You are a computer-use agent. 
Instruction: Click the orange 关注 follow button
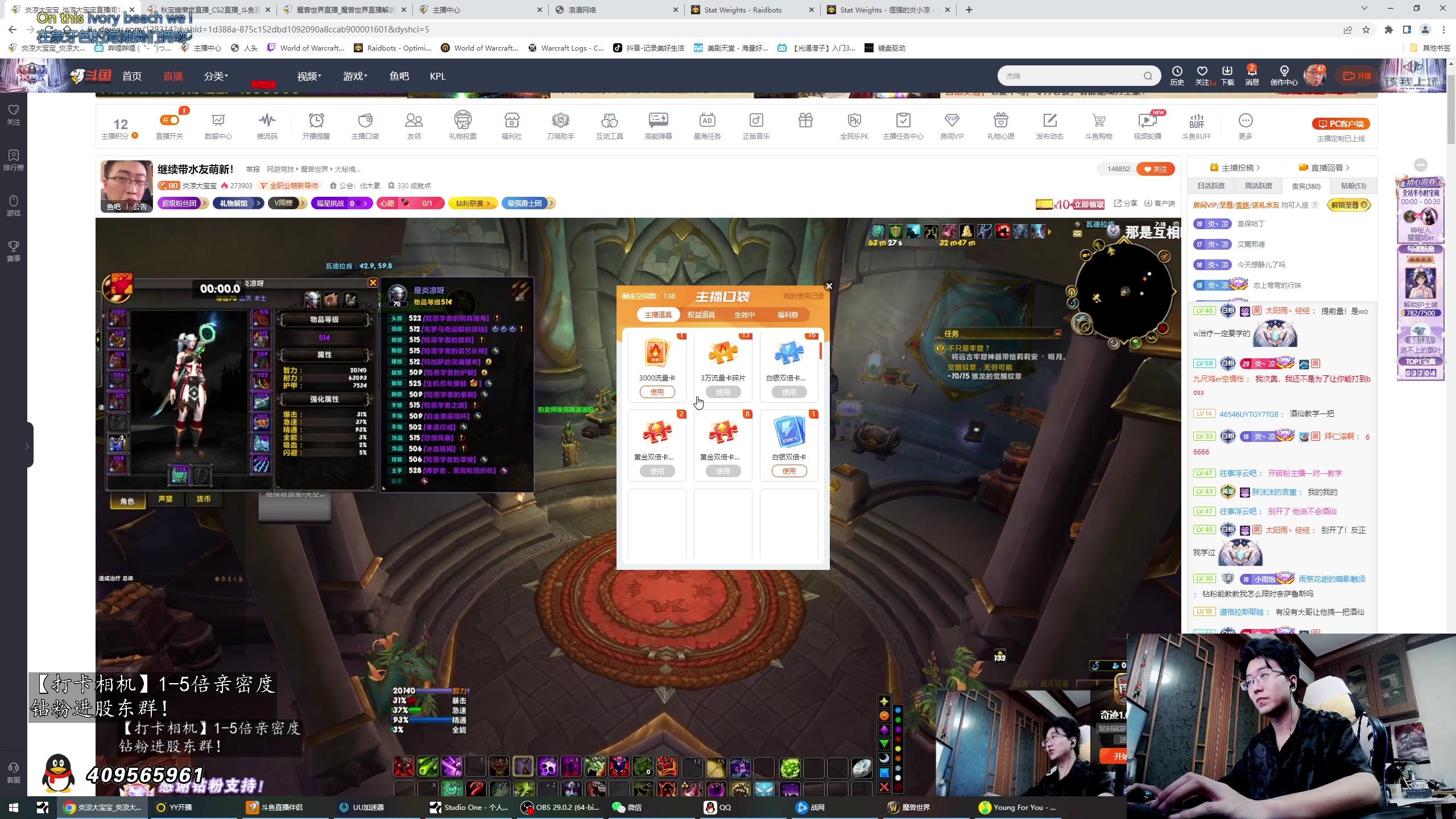coord(1155,169)
